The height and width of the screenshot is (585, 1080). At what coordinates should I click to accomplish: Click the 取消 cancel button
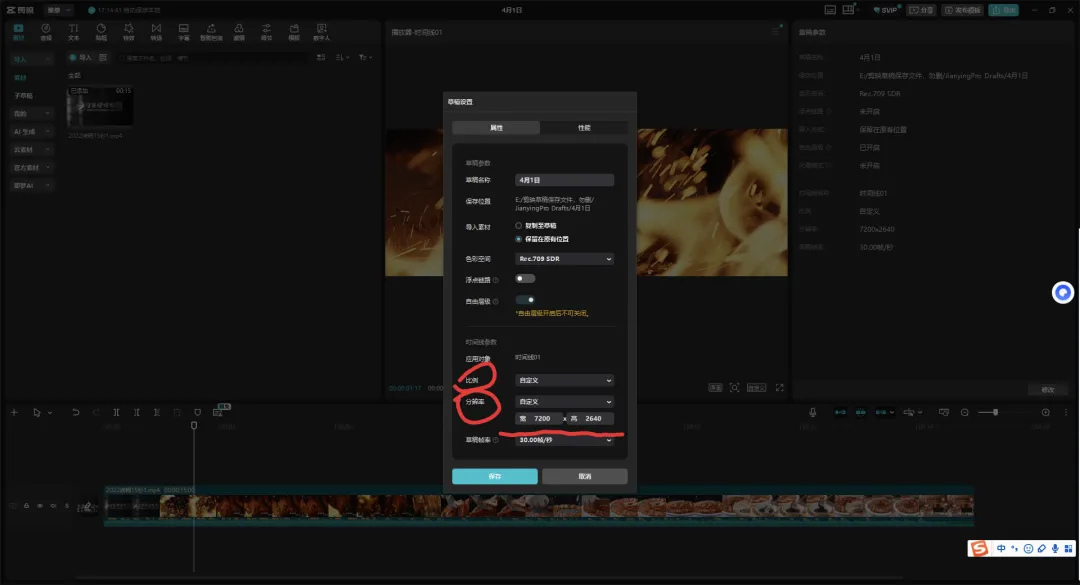click(x=585, y=476)
